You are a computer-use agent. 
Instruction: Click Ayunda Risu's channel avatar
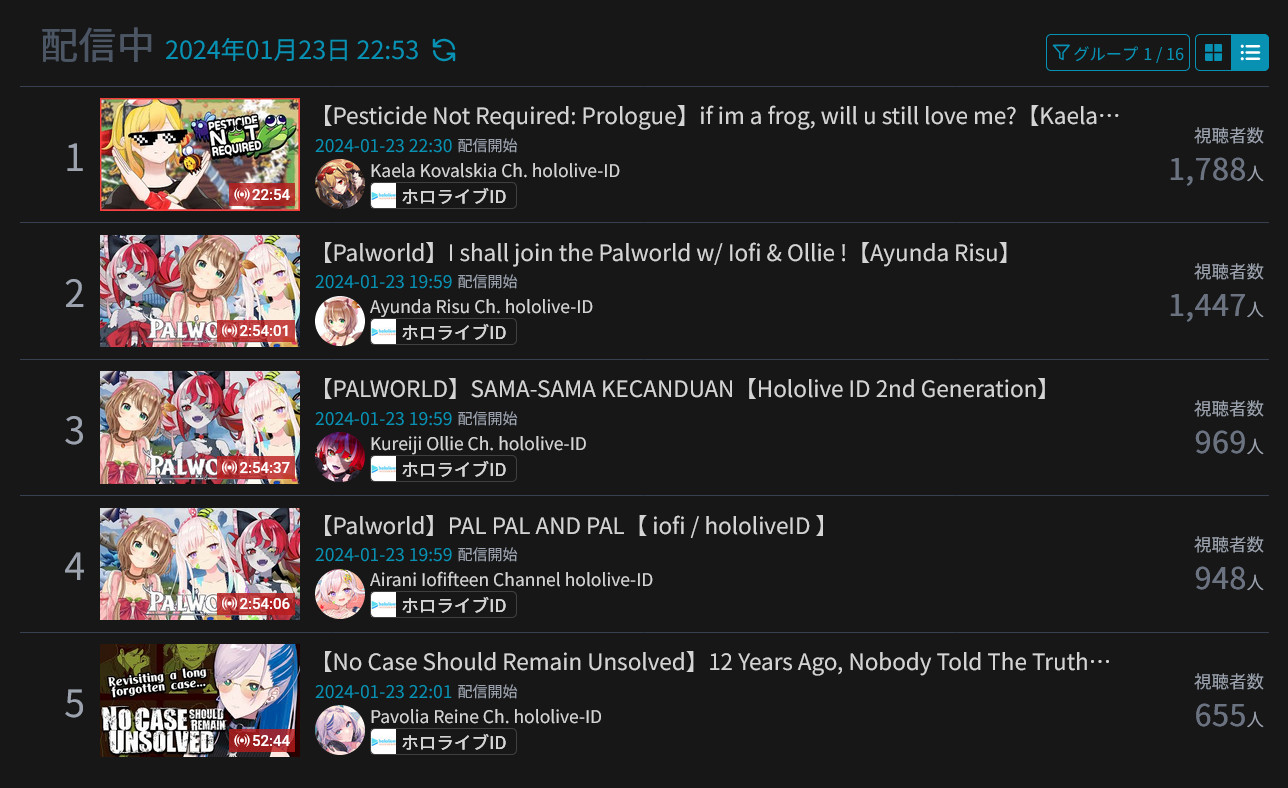340,320
